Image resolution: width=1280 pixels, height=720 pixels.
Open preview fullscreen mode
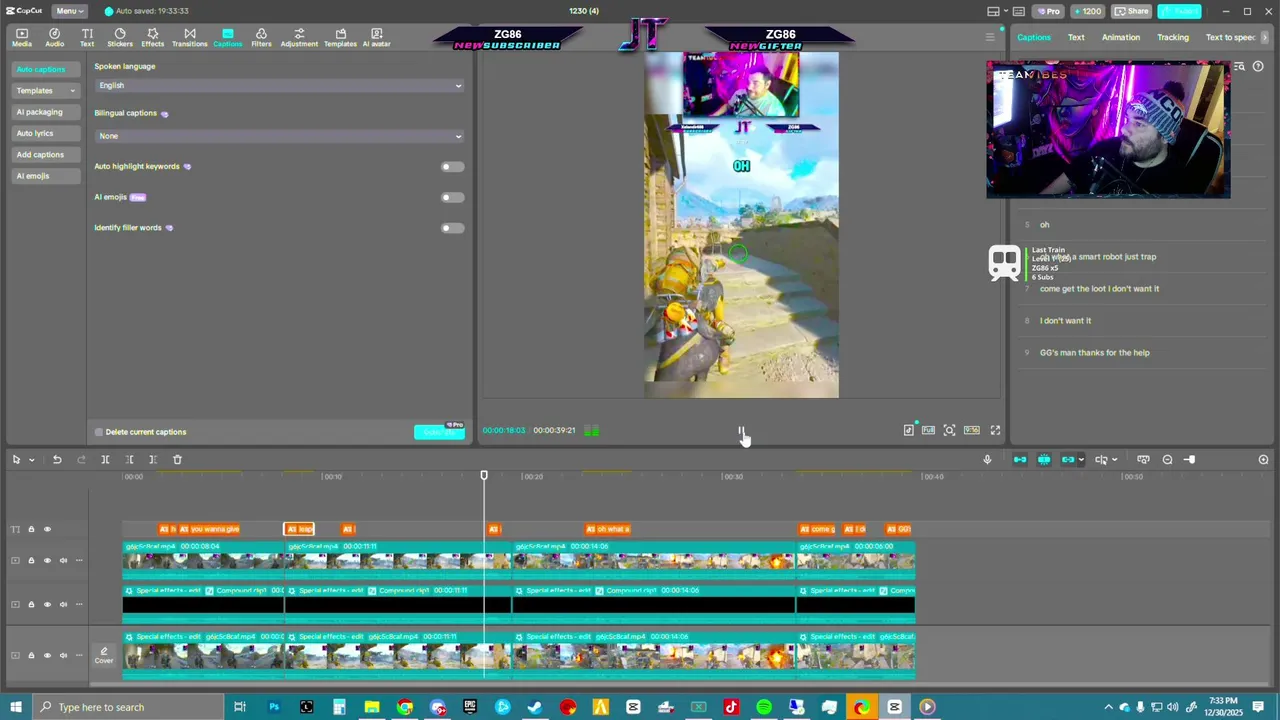coord(995,430)
